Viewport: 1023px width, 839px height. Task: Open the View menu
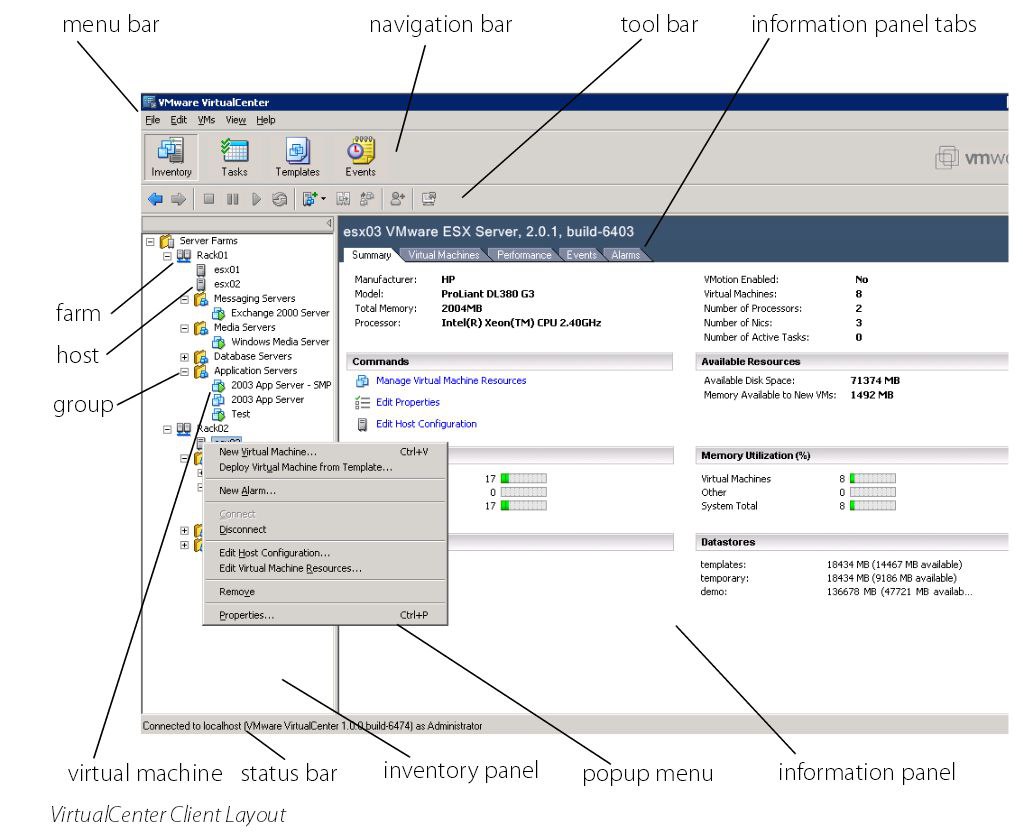[x=236, y=120]
